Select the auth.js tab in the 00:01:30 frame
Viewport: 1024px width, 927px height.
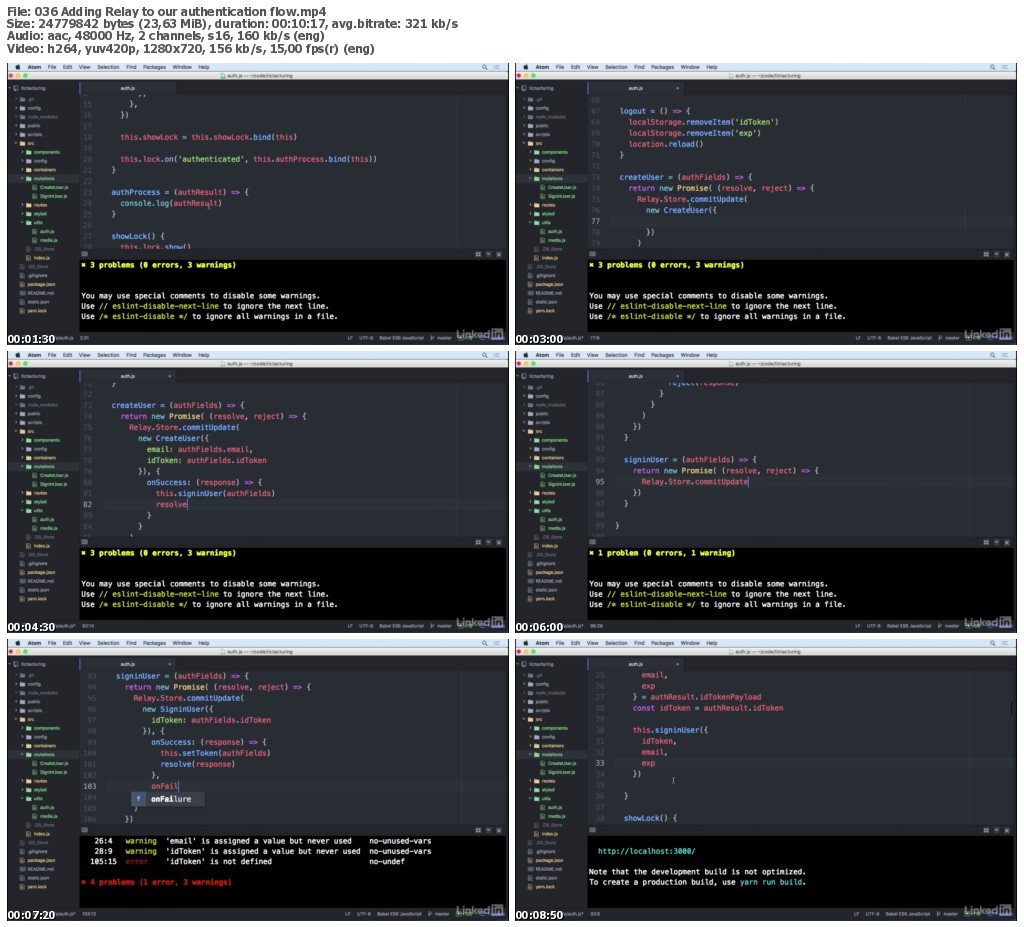[x=128, y=88]
